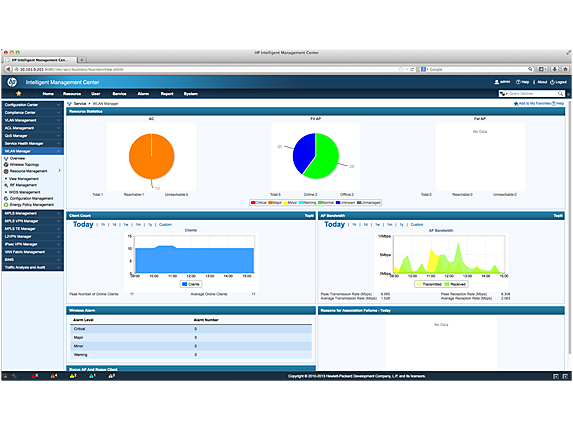Click the Logout power icon
This screenshot has height=430, width=573.
click(x=552, y=82)
